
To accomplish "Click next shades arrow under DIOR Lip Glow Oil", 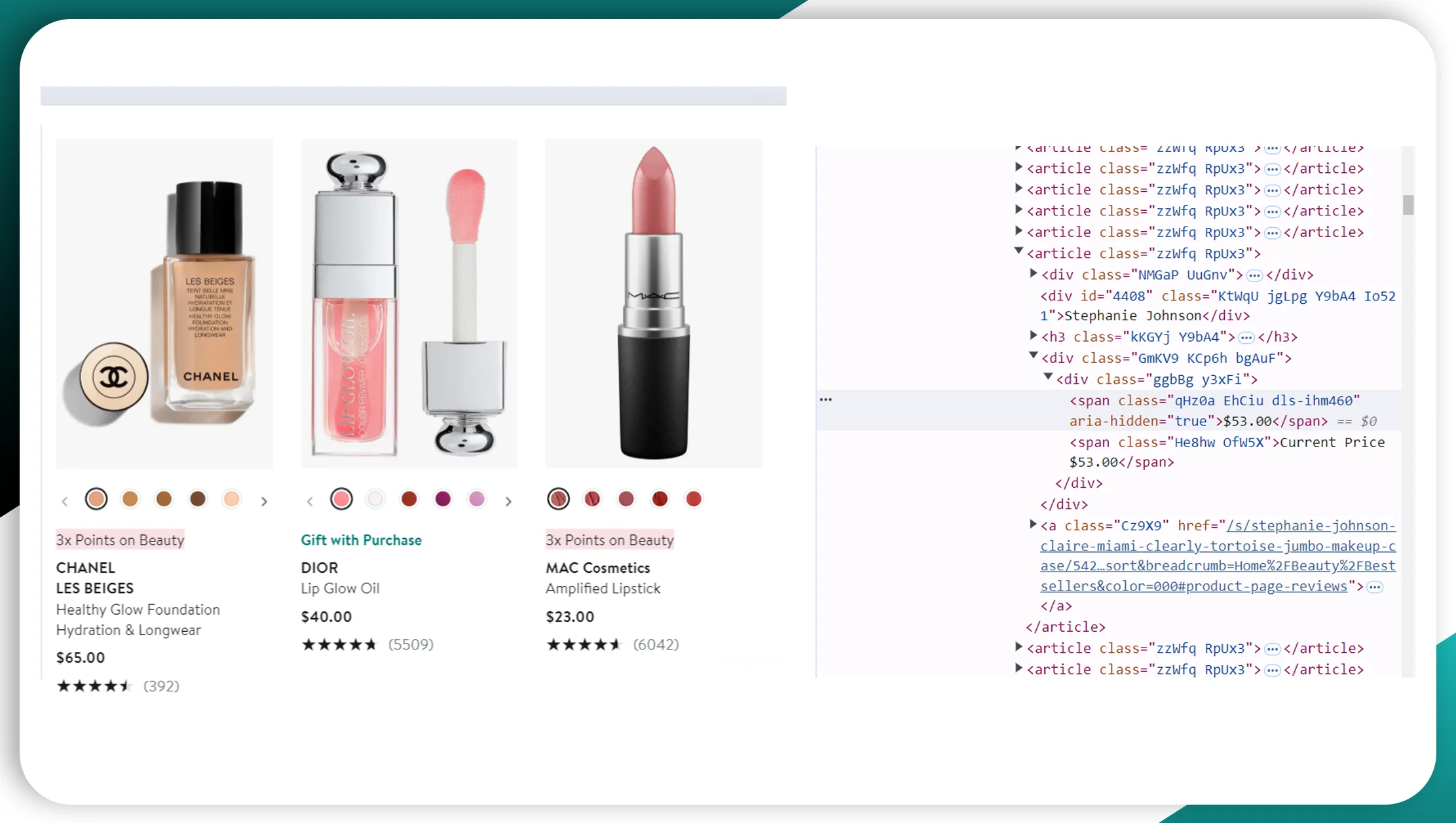I will pyautogui.click(x=508, y=502).
